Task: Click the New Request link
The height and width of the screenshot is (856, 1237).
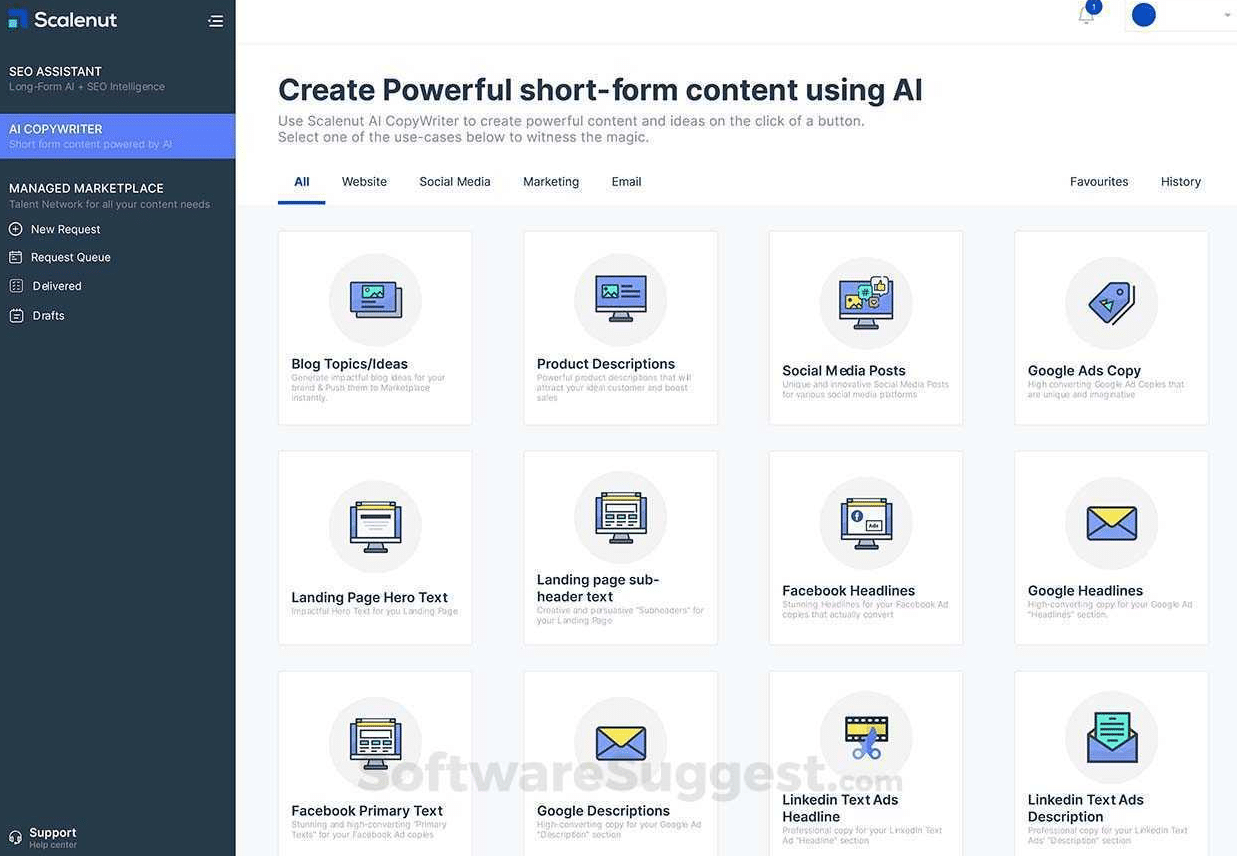Action: (66, 229)
